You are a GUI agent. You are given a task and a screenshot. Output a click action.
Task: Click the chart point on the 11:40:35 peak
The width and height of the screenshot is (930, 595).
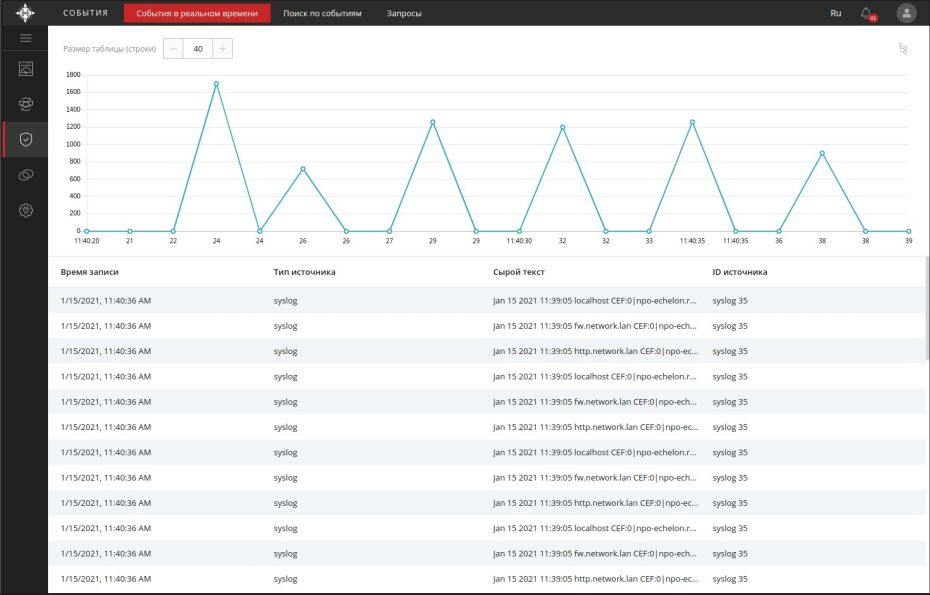[x=692, y=122]
